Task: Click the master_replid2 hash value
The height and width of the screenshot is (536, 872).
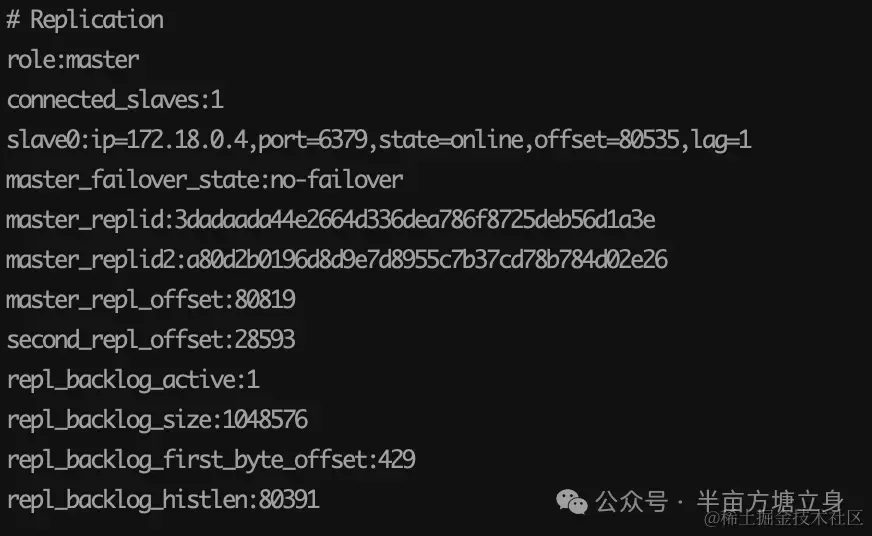Action: pos(427,260)
